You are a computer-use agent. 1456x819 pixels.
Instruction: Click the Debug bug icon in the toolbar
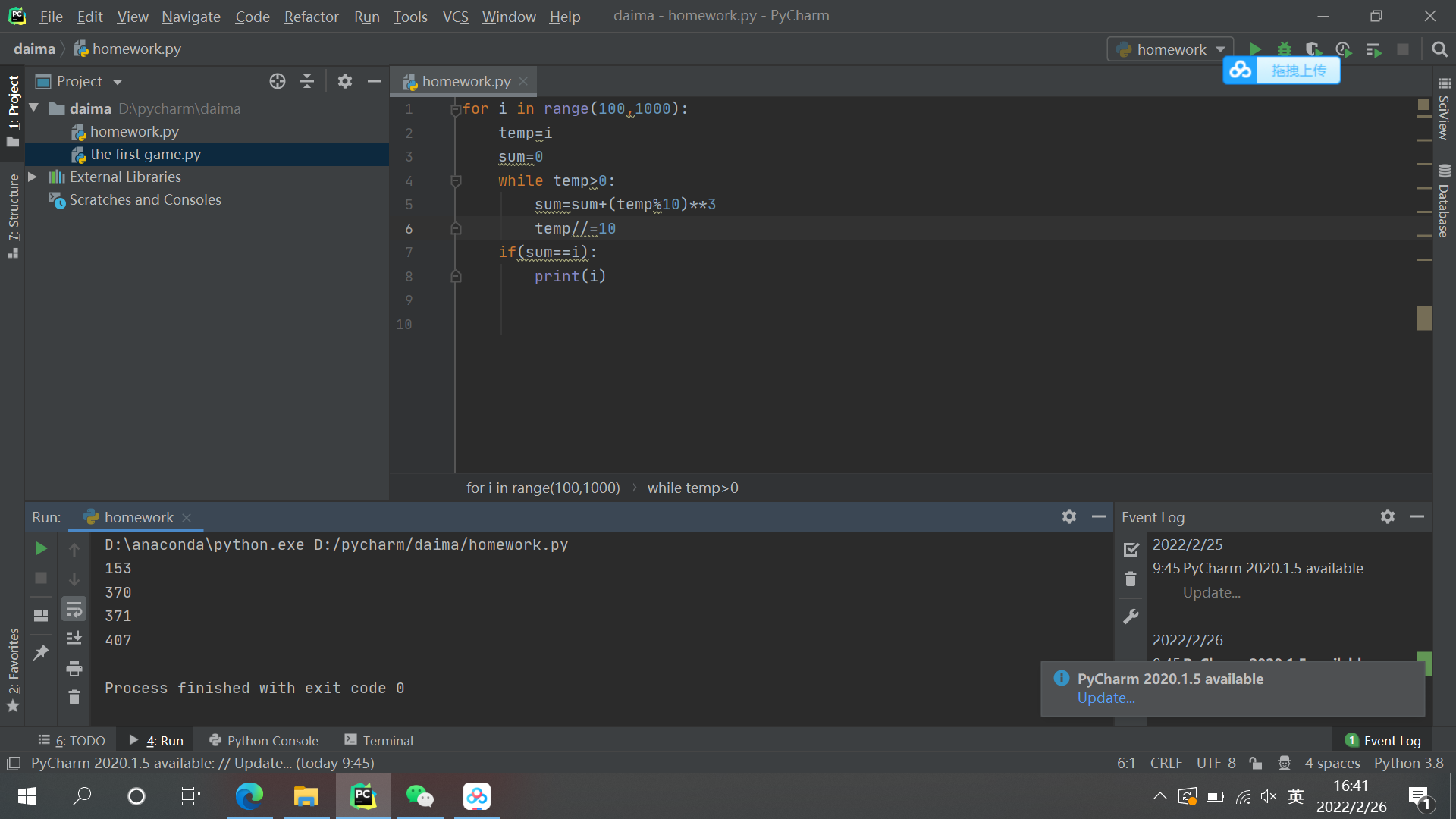point(1284,49)
